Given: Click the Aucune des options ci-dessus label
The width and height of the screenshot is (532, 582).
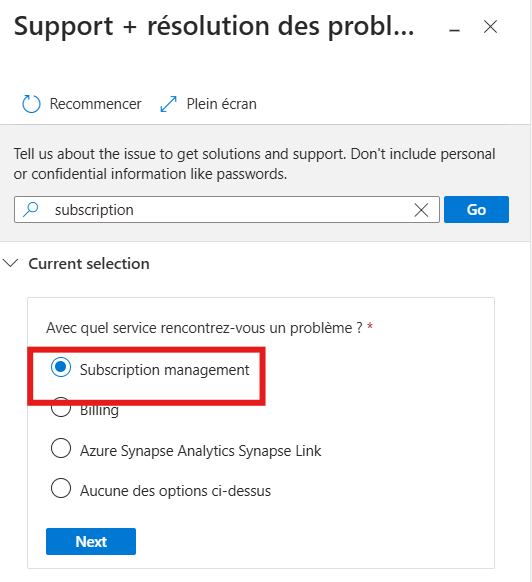Looking at the screenshot, I should pos(176,491).
